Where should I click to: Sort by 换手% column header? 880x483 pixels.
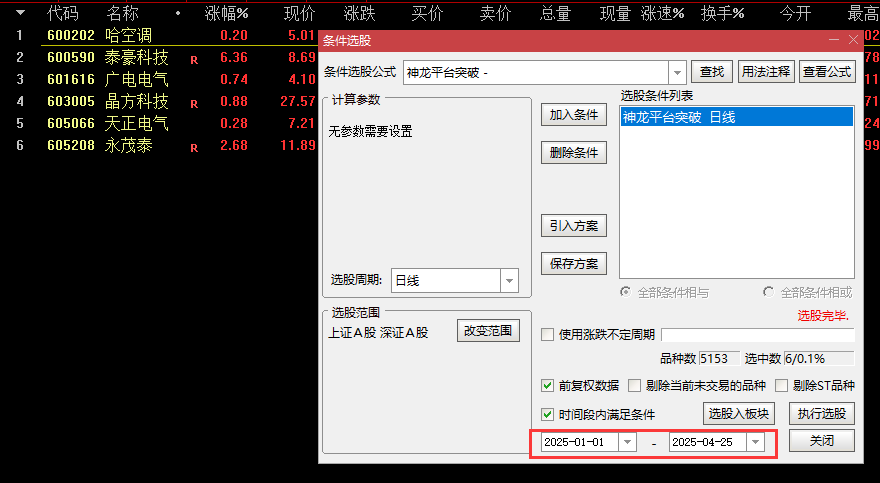point(722,12)
